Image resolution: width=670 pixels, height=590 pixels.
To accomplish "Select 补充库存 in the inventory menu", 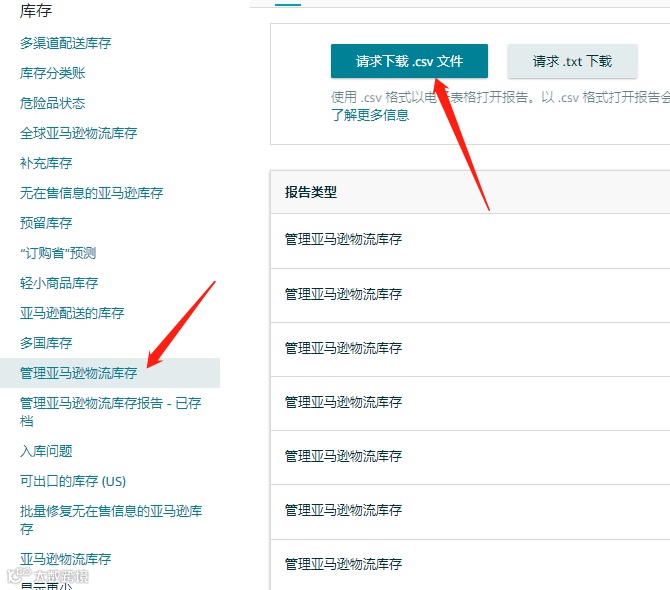I will click(x=46, y=163).
